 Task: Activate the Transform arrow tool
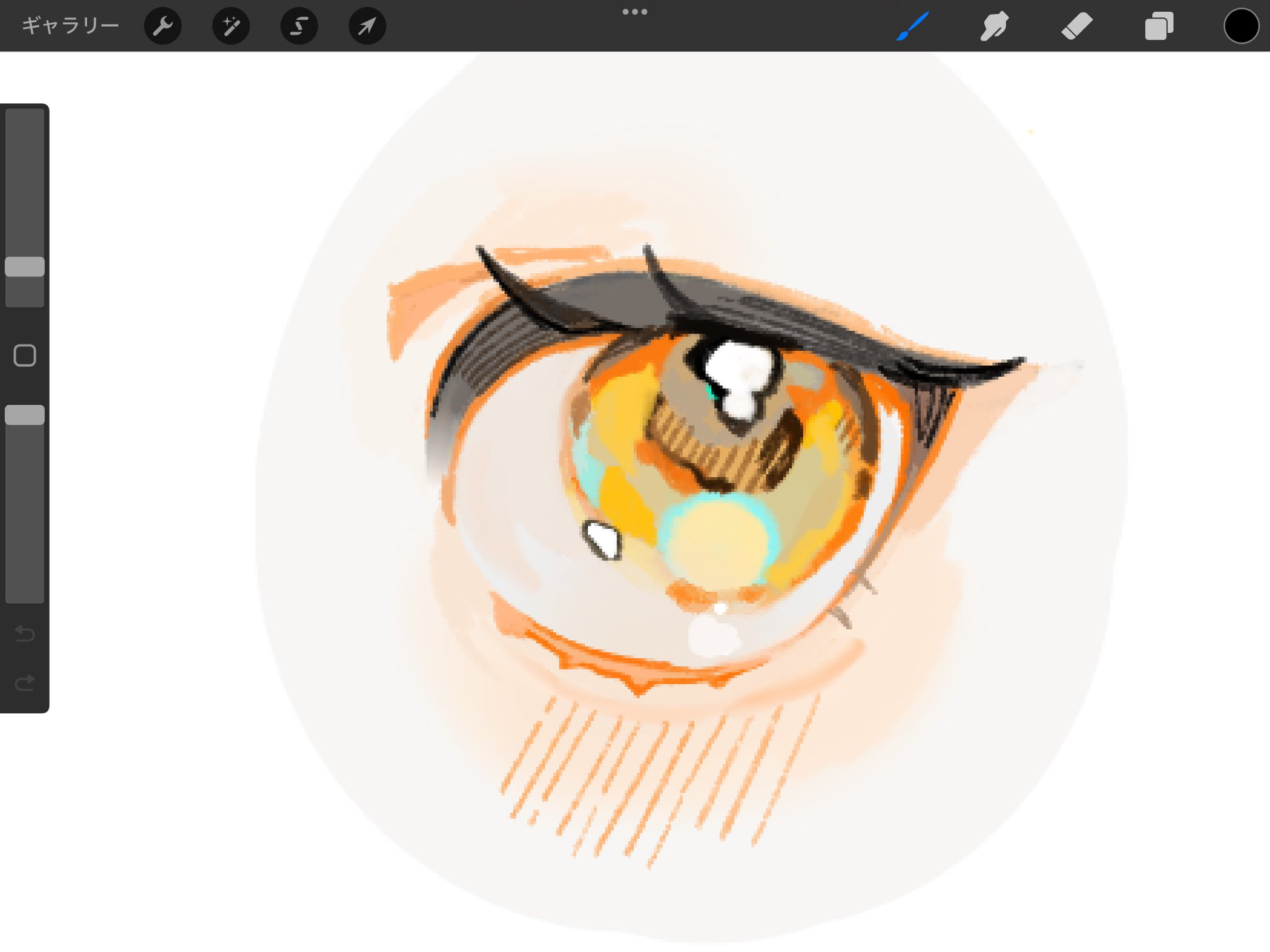point(367,26)
